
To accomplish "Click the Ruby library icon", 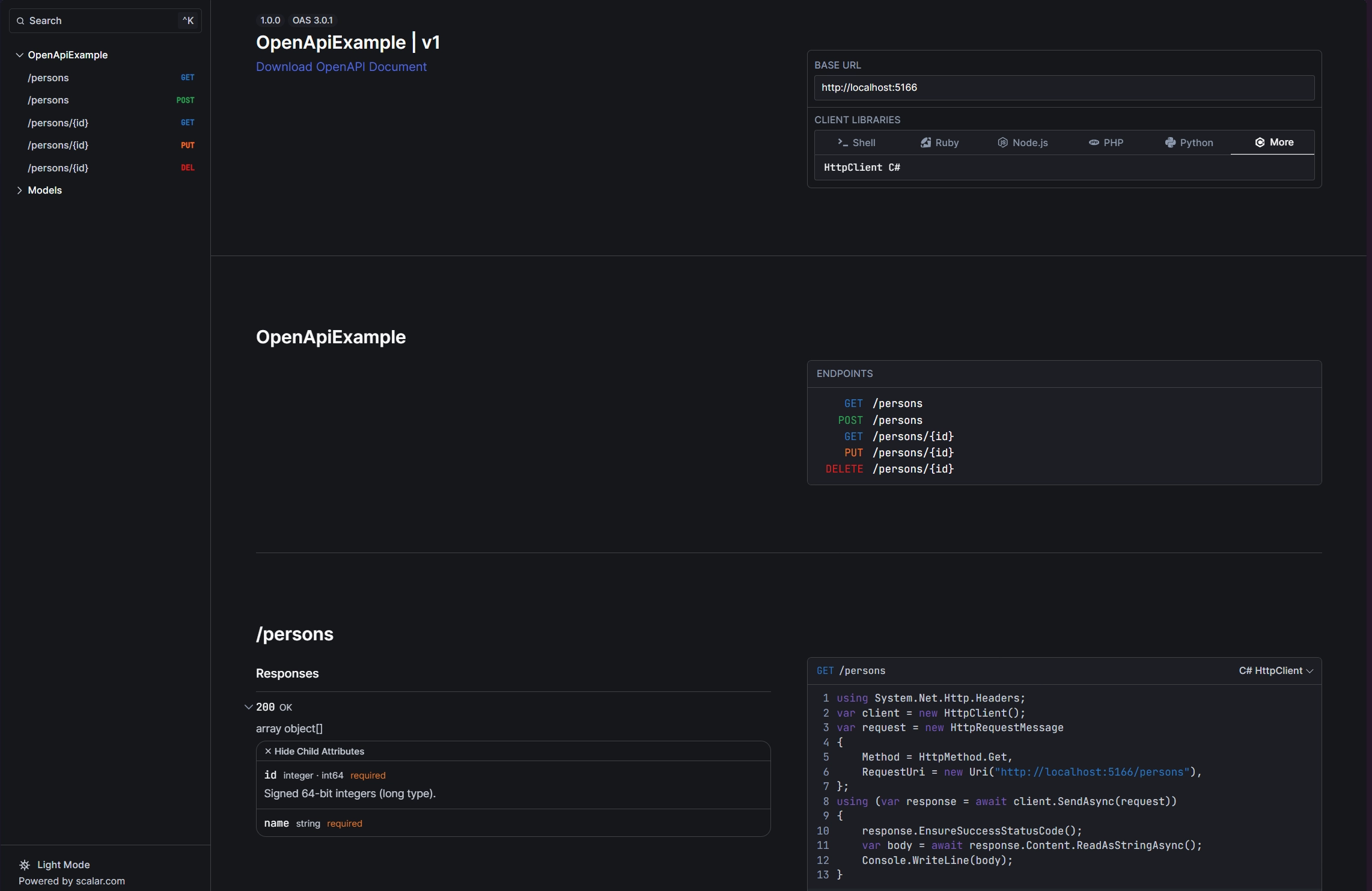I will (925, 142).
